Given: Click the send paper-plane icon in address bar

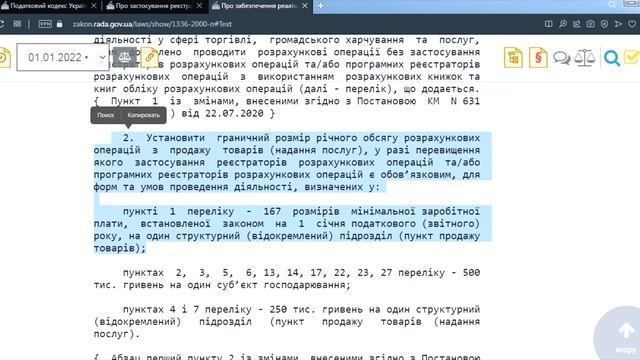Looking at the screenshot, I should (618, 24).
